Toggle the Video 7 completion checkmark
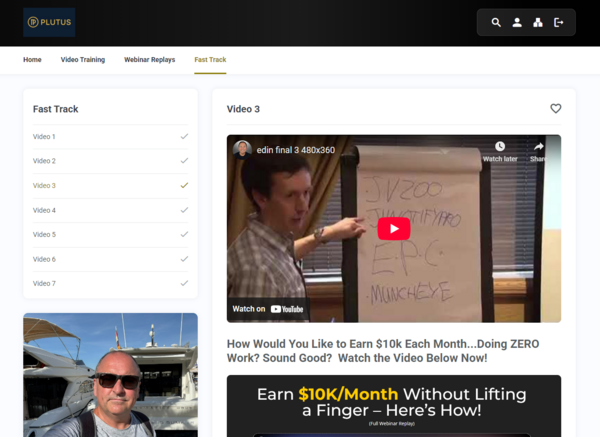This screenshot has width=600, height=437. [184, 283]
